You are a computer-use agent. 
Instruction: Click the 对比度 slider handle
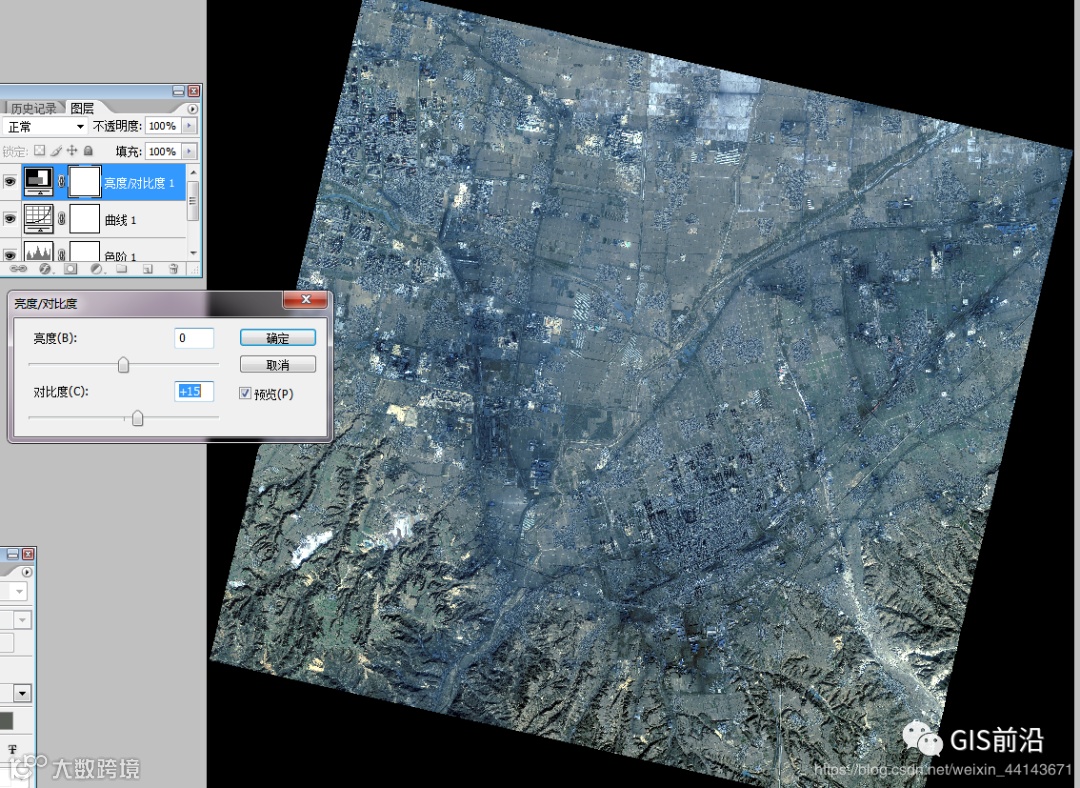tap(138, 418)
